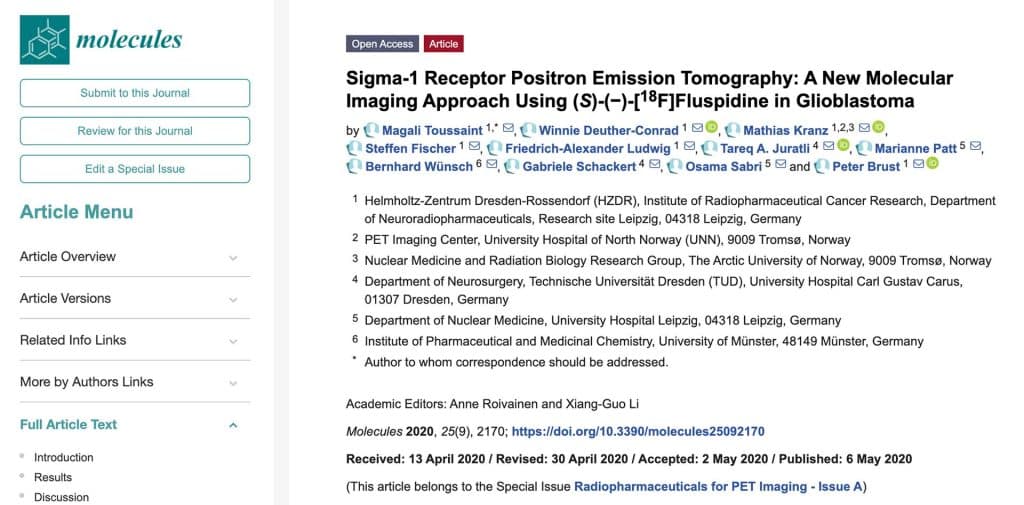The width and height of the screenshot is (1024, 505).
Task: Open More by Authors Links section
Action: pyautogui.click(x=135, y=382)
